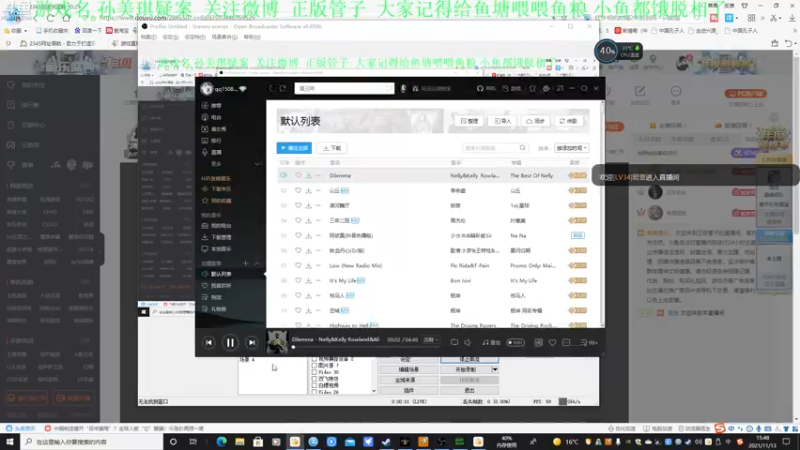800x450 pixels.
Task: Open Task View on the taskbar
Action: click(x=193, y=442)
